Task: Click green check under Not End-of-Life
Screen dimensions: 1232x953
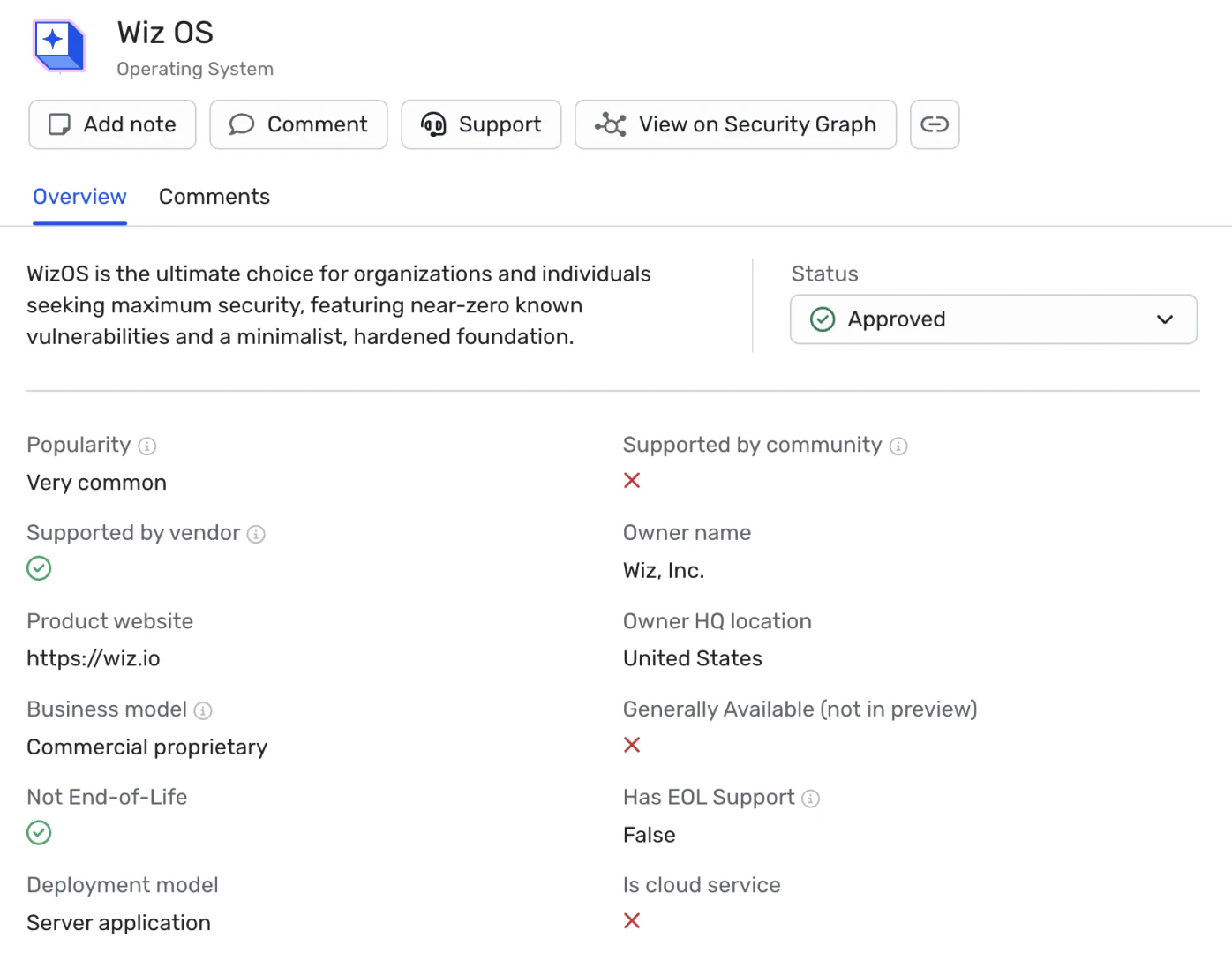Action: [x=39, y=833]
